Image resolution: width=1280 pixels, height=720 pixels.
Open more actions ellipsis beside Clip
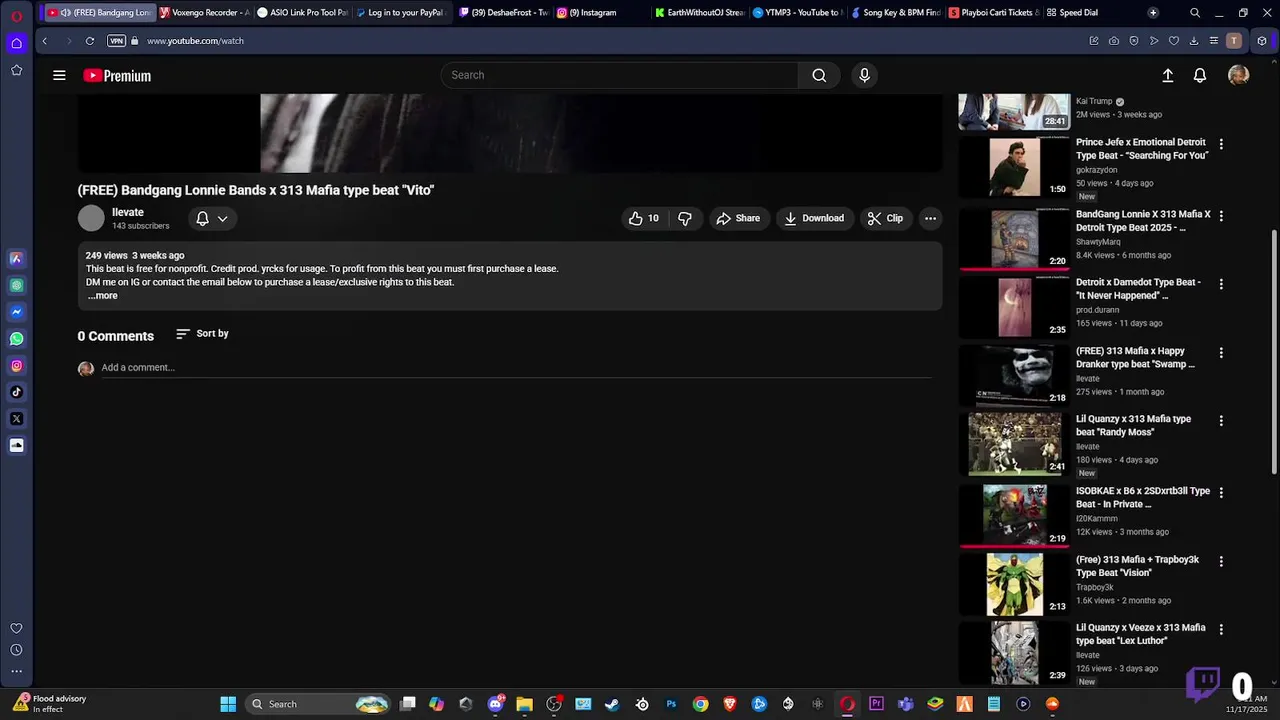coord(930,218)
